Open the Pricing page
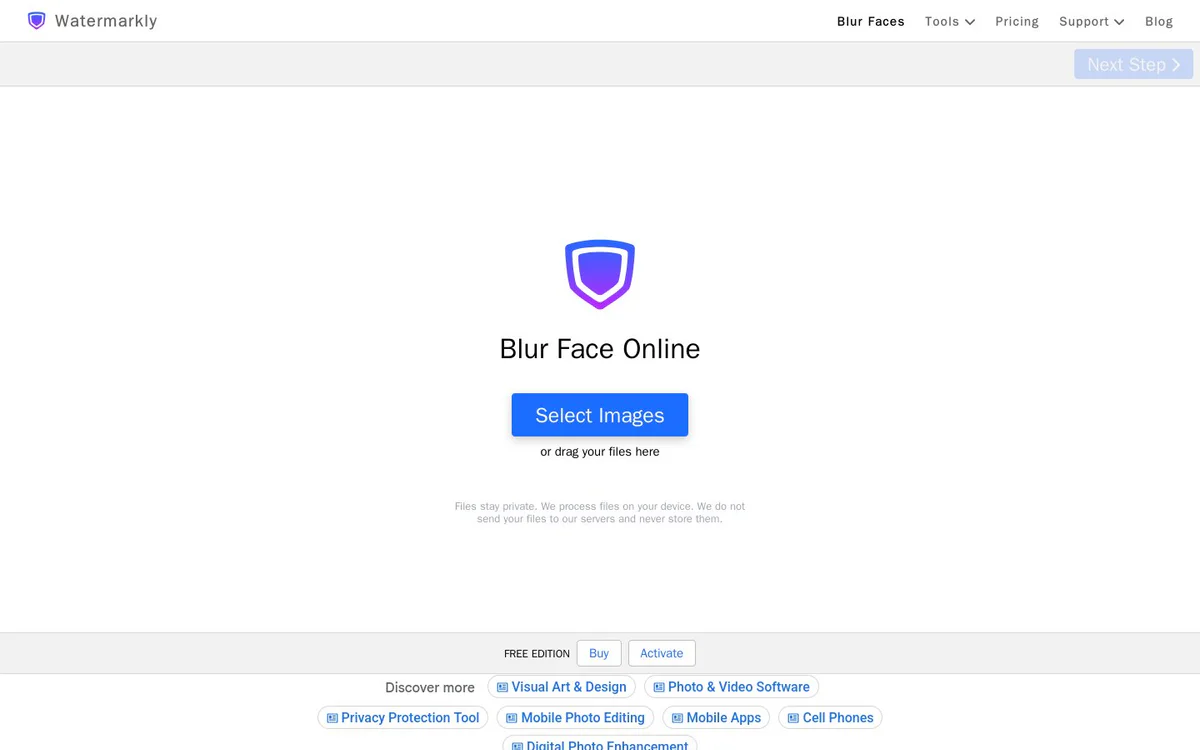The height and width of the screenshot is (750, 1200). (x=1017, y=21)
